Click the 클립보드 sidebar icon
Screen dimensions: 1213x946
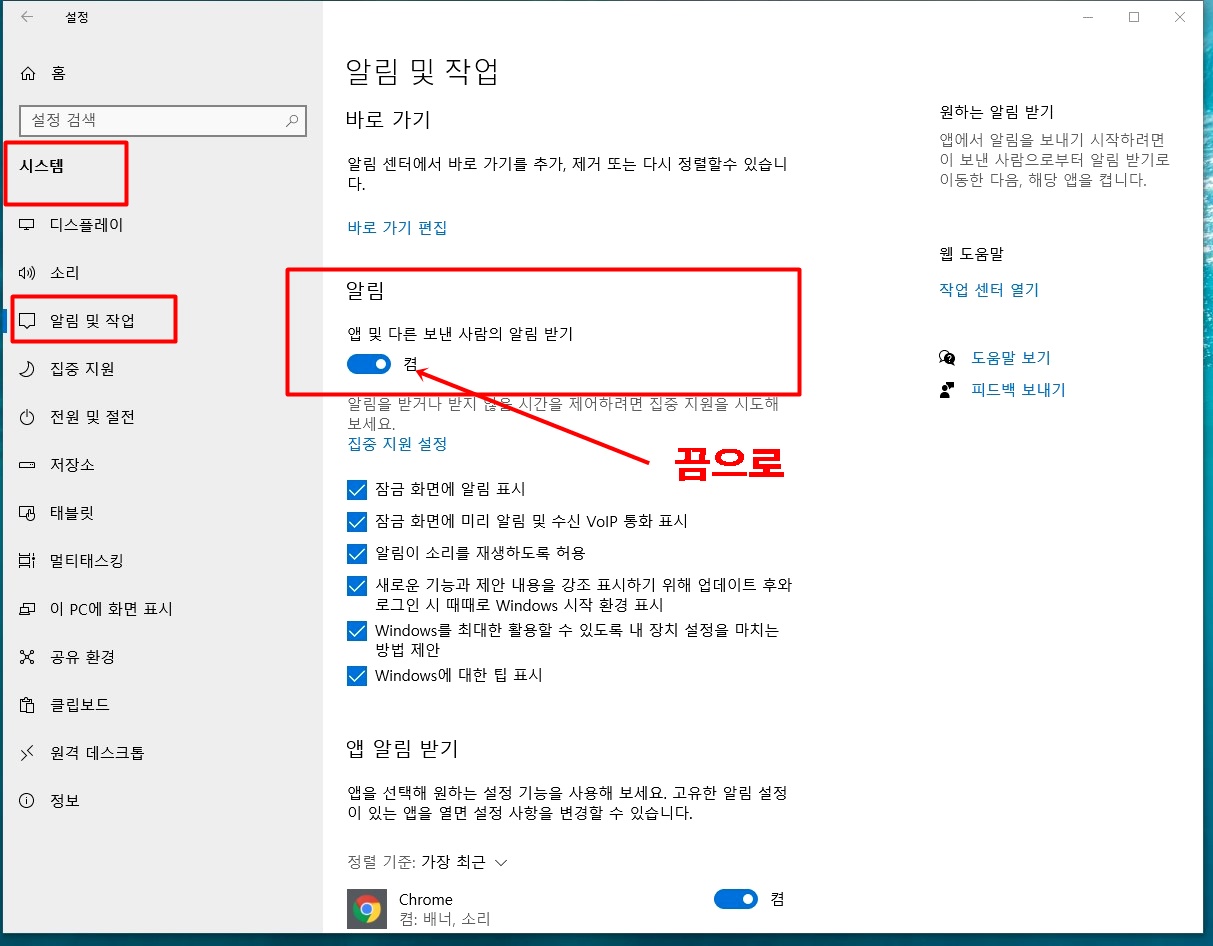click(x=28, y=705)
